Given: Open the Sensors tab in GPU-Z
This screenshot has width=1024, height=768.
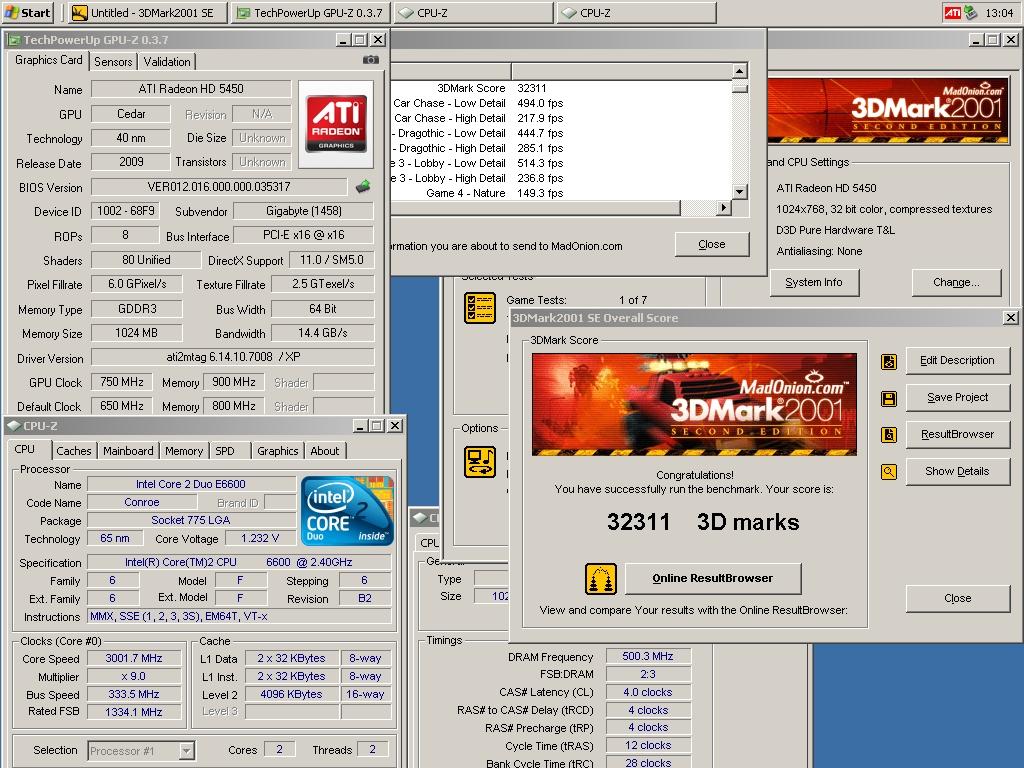Looking at the screenshot, I should [113, 61].
